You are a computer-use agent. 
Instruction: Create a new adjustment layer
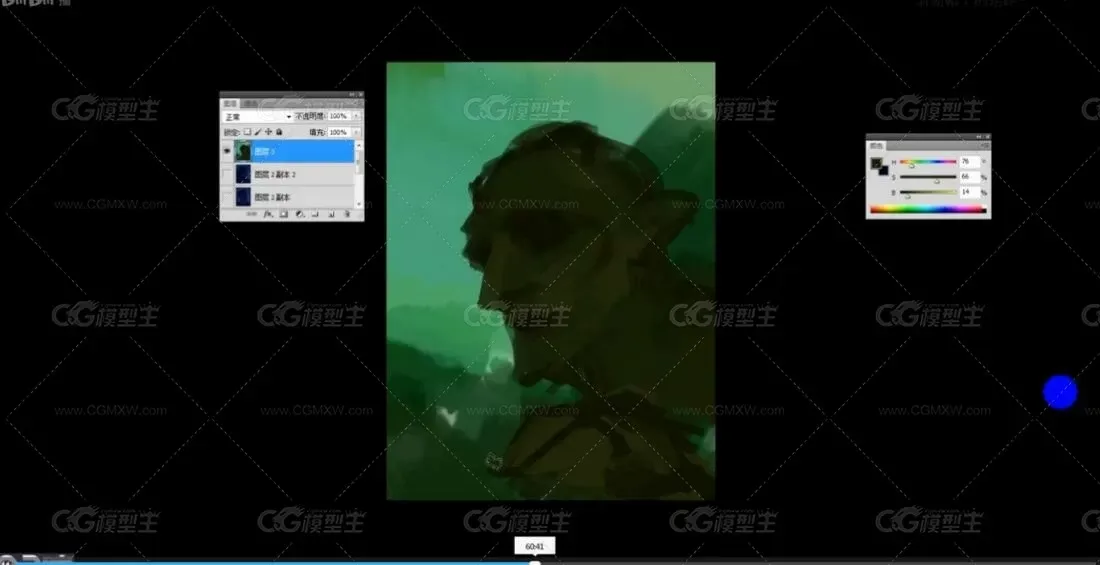point(300,214)
